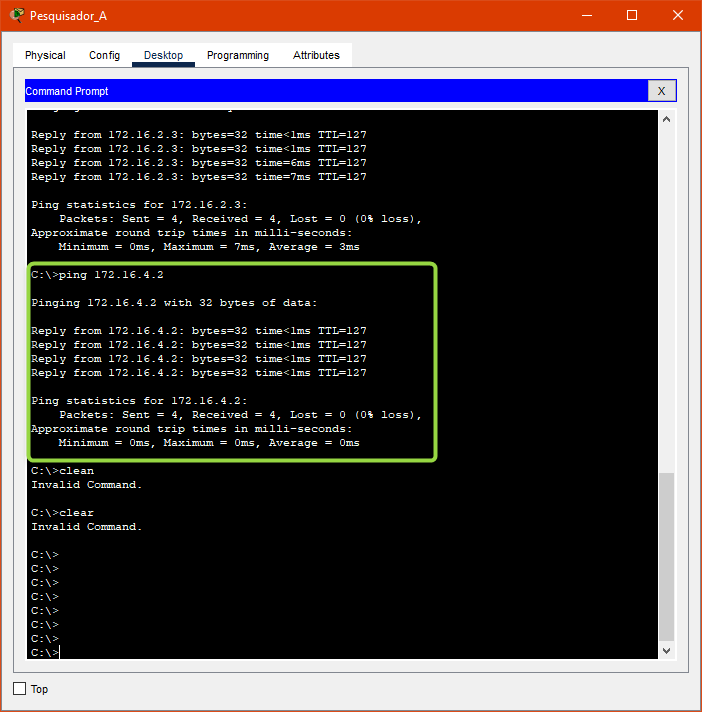Screen dimensions: 702x712
Task: Open the Programming tab
Action: coord(238,55)
